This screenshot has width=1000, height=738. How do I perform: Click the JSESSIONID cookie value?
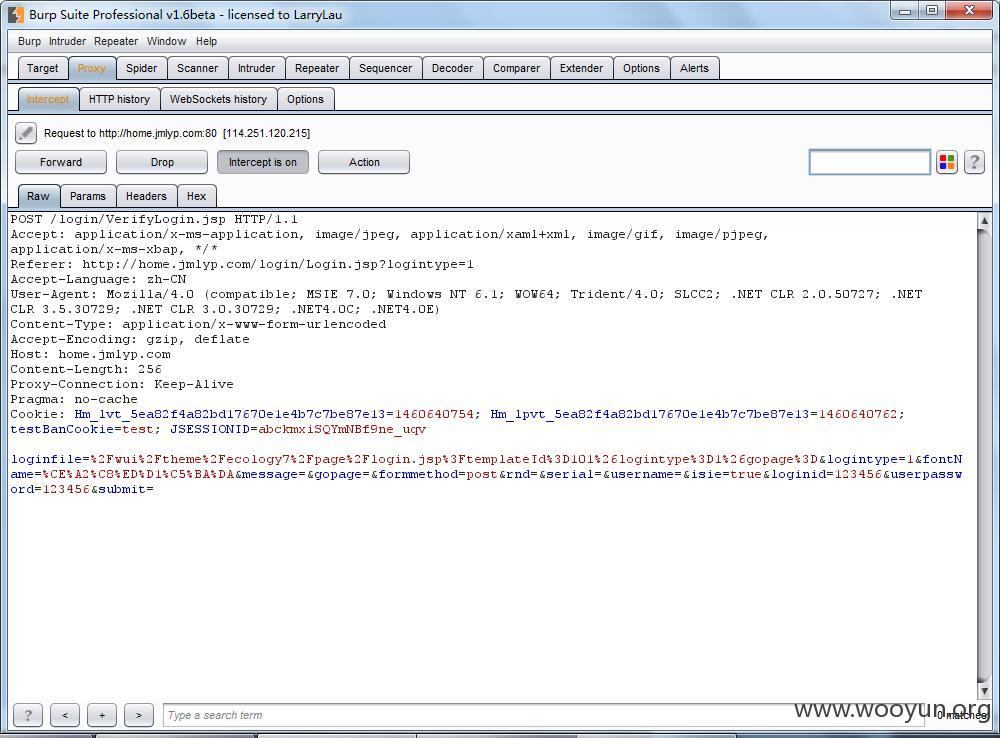342,429
